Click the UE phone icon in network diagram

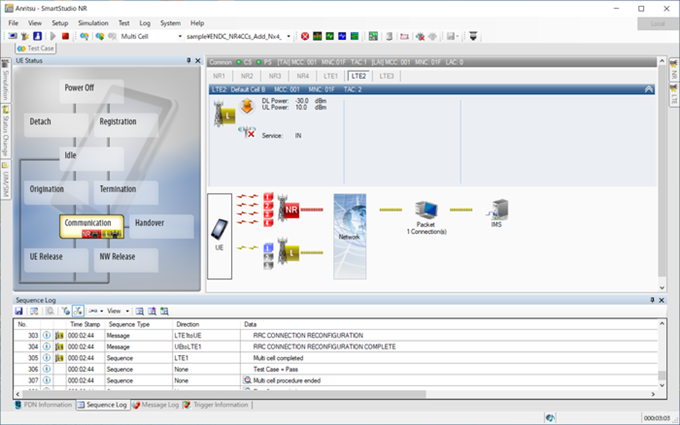pyautogui.click(x=219, y=229)
